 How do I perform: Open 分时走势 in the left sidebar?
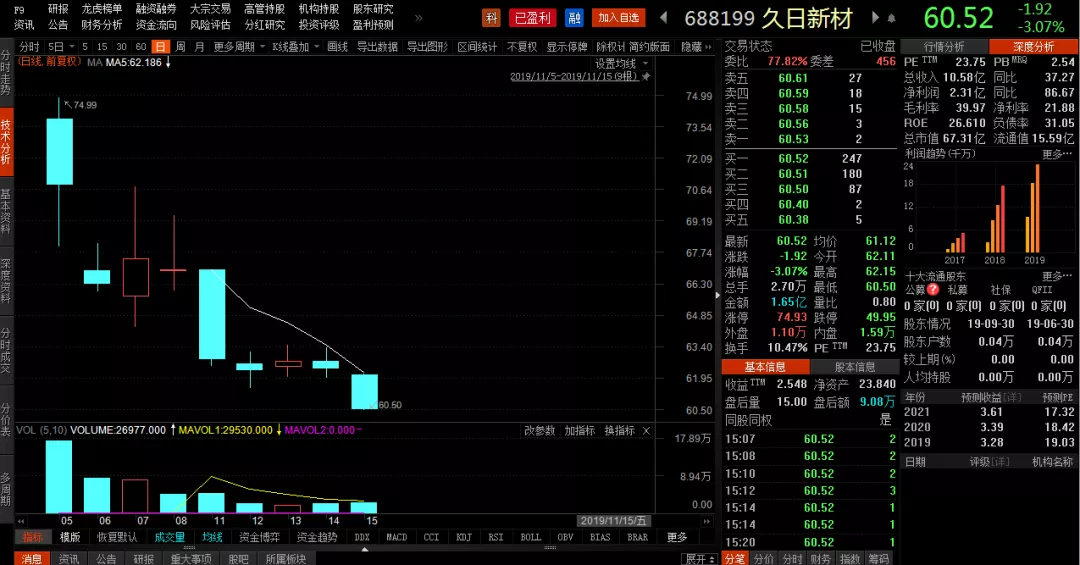(x=6, y=72)
